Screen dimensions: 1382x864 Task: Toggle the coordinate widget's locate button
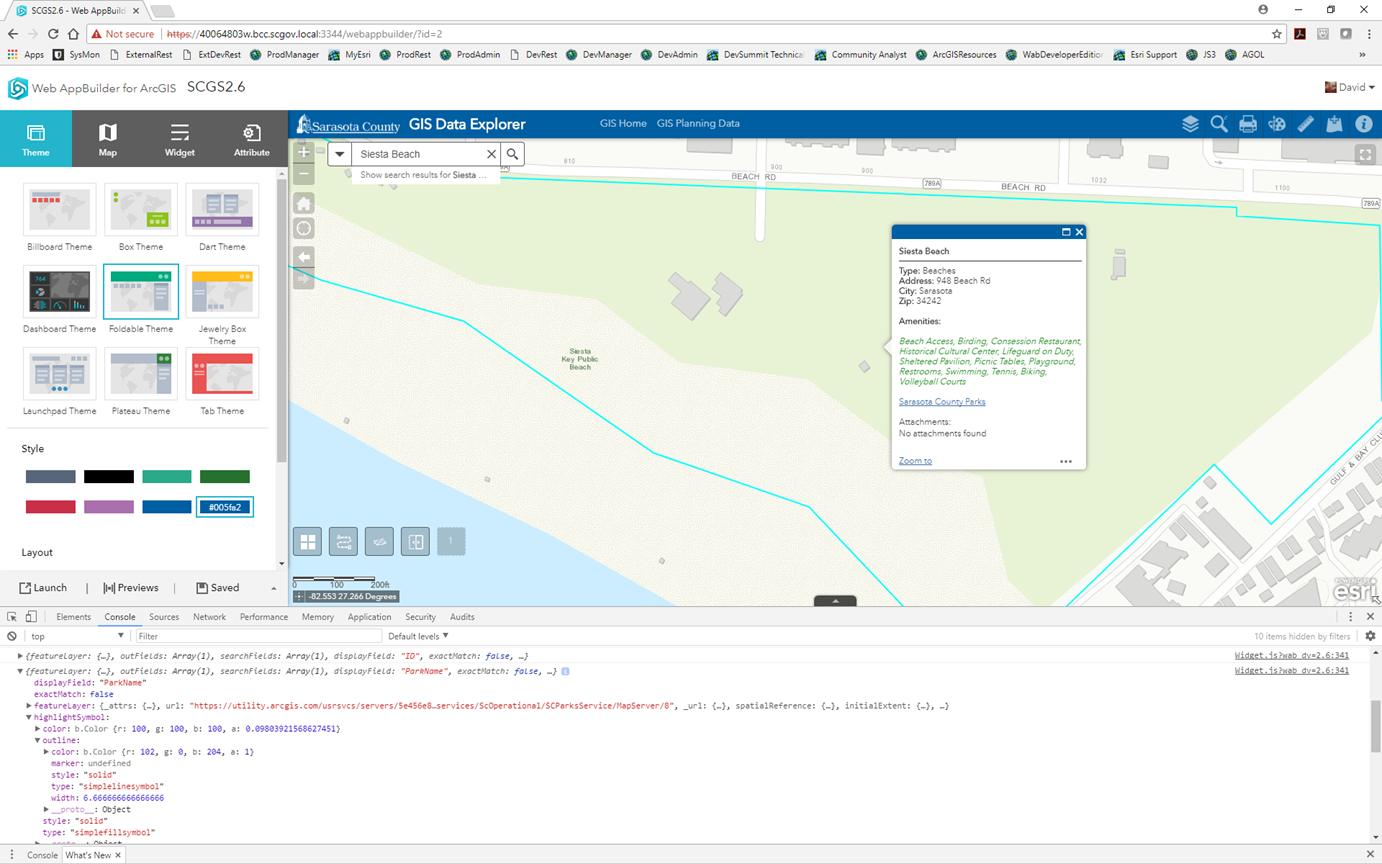299,596
